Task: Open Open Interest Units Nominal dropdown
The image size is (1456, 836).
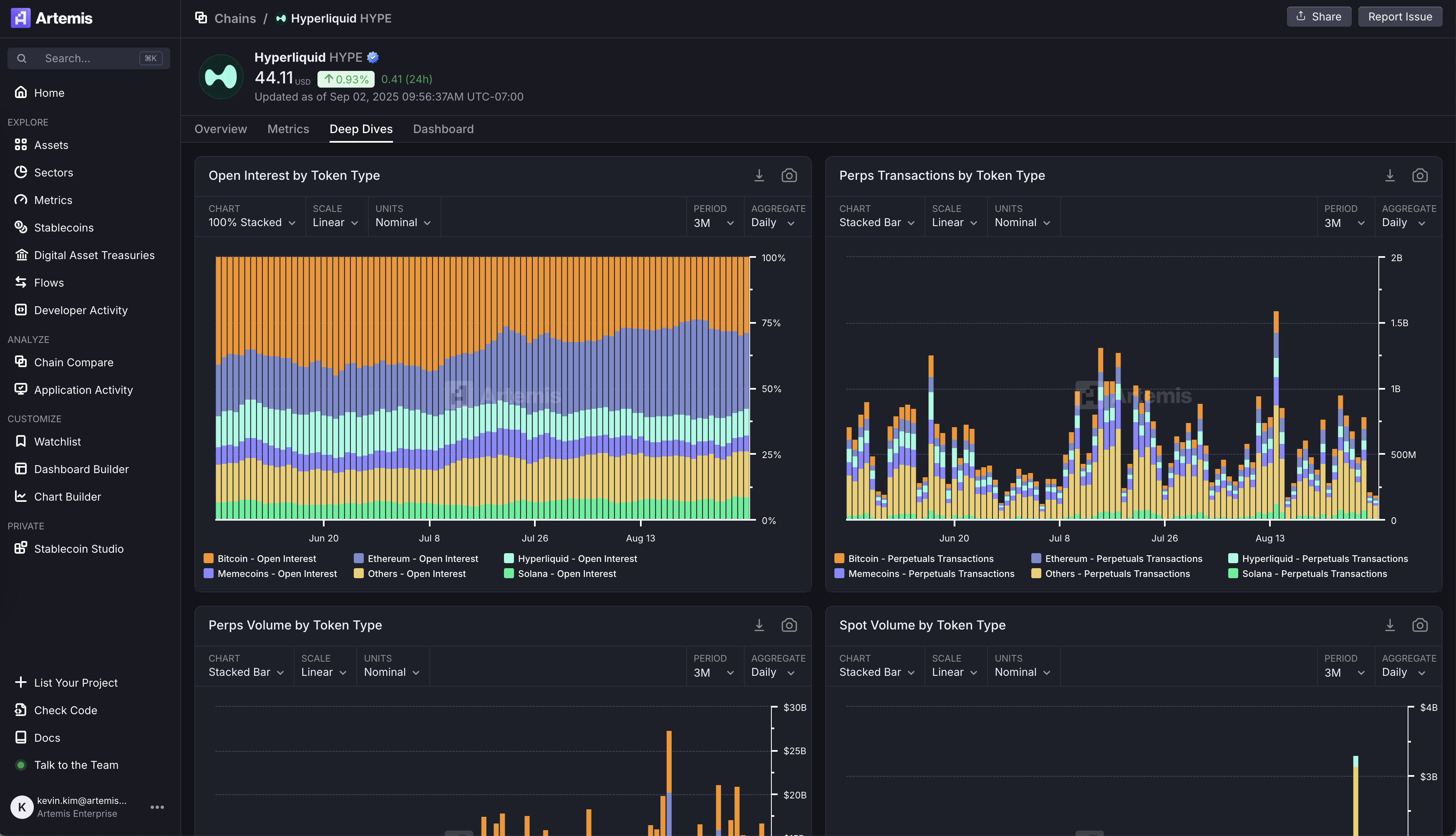Action: [x=403, y=222]
